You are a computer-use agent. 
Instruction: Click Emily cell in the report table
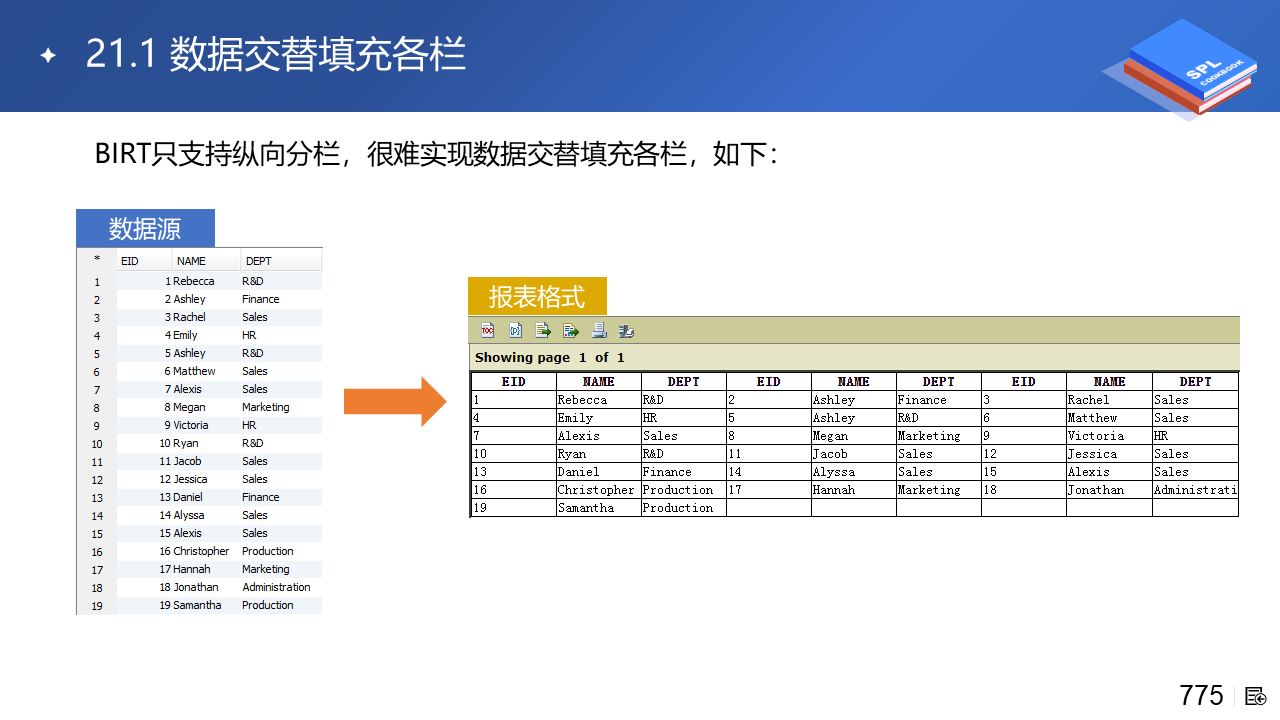(x=598, y=418)
